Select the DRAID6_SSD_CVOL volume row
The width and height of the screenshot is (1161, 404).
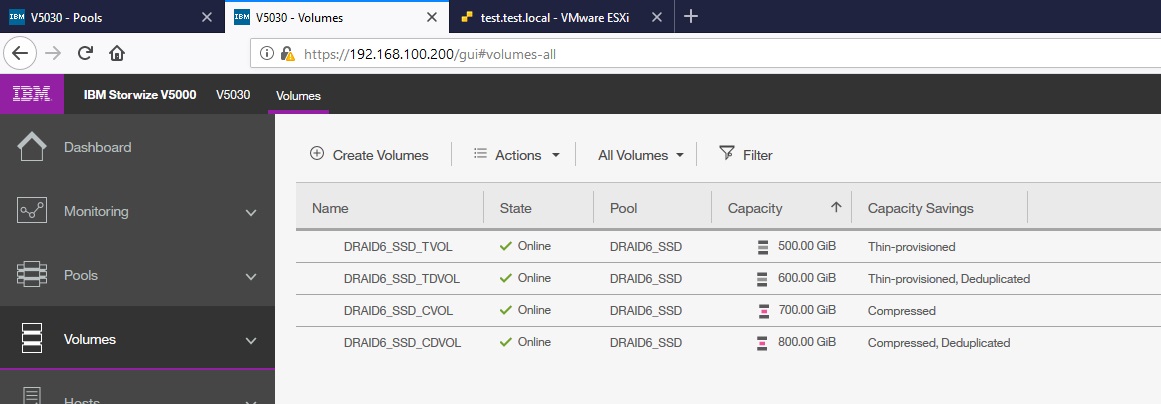[389, 310]
